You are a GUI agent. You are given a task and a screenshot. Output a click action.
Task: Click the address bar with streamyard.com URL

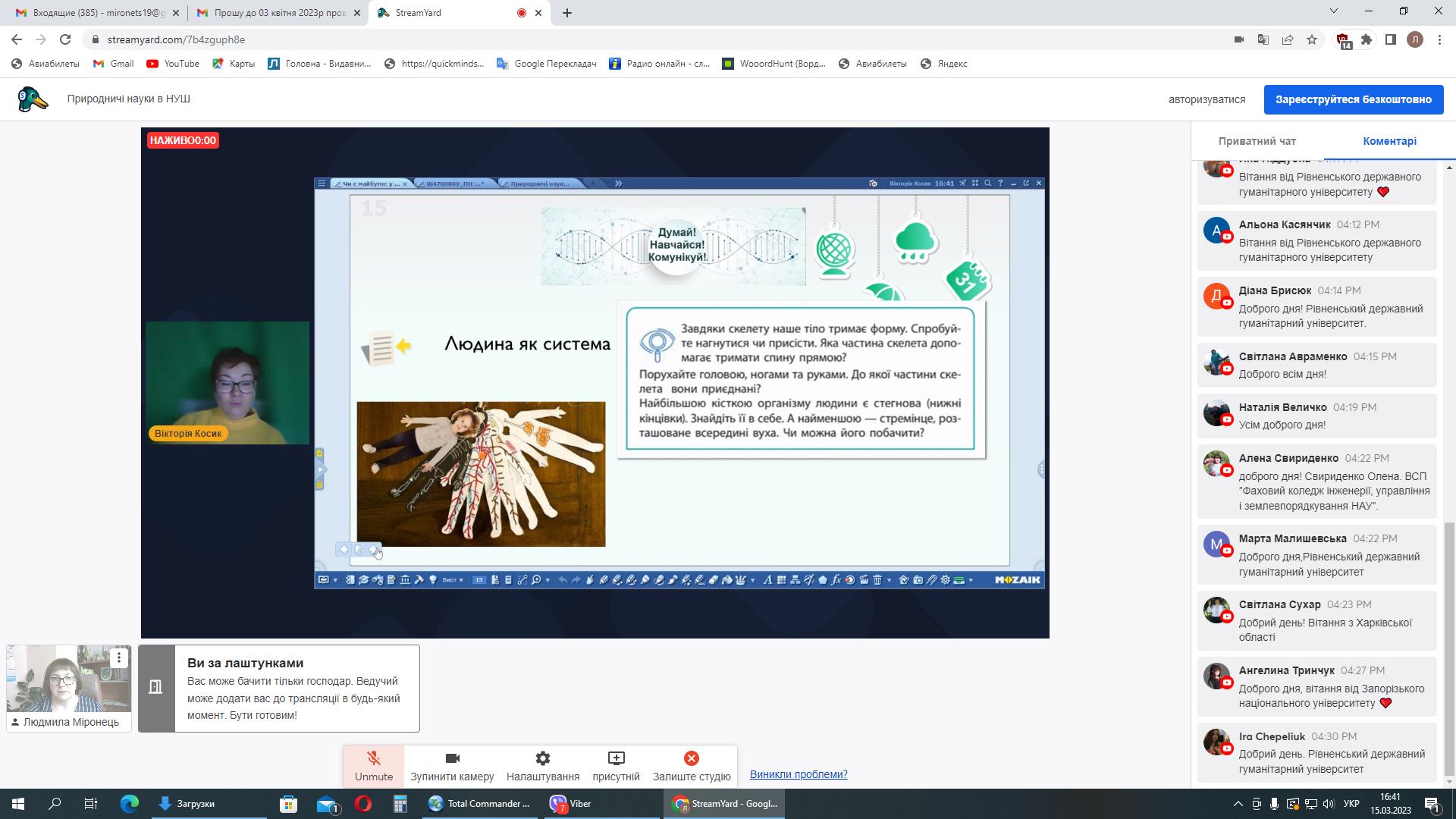pos(652,39)
